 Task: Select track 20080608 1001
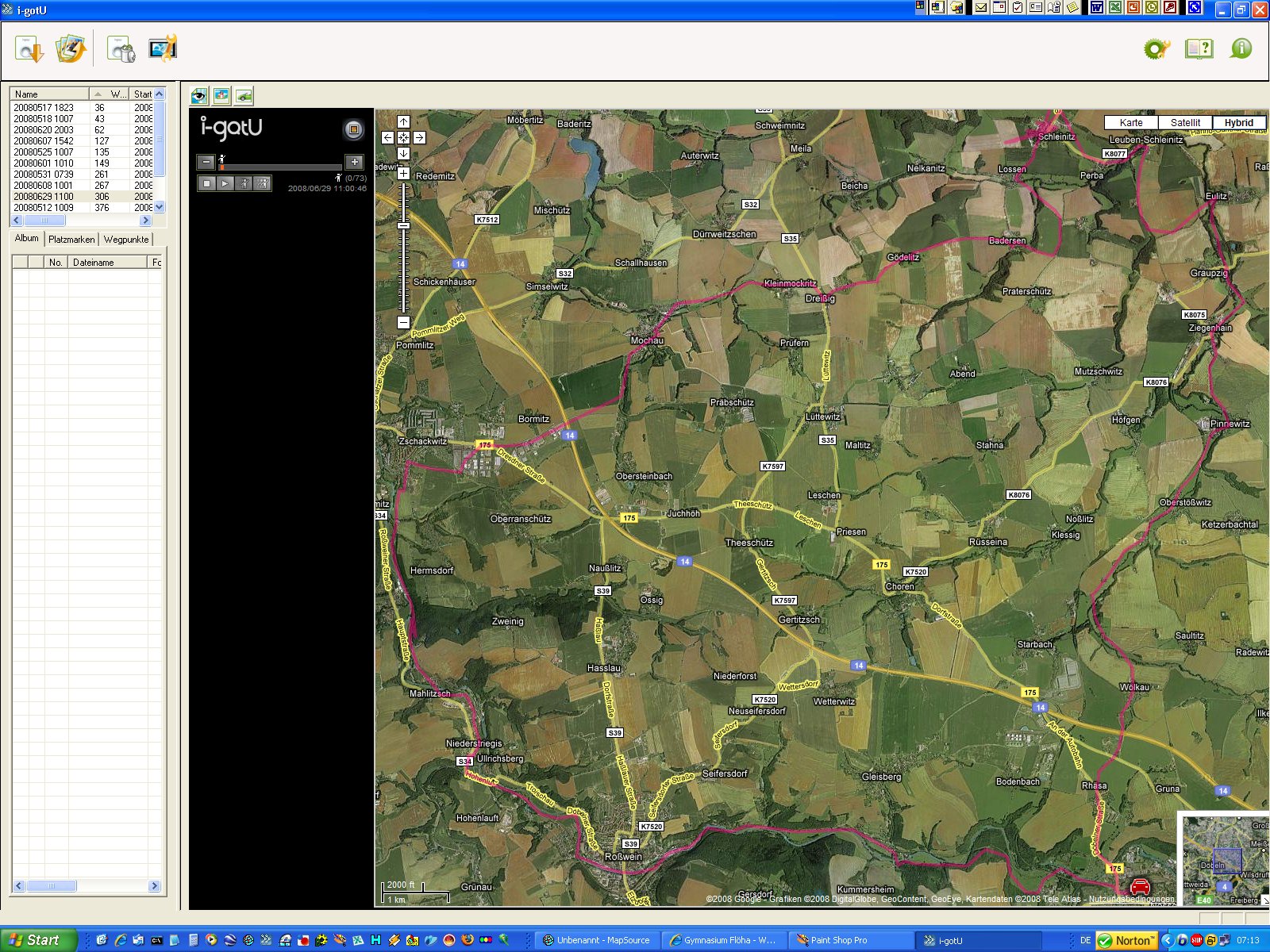click(82, 185)
